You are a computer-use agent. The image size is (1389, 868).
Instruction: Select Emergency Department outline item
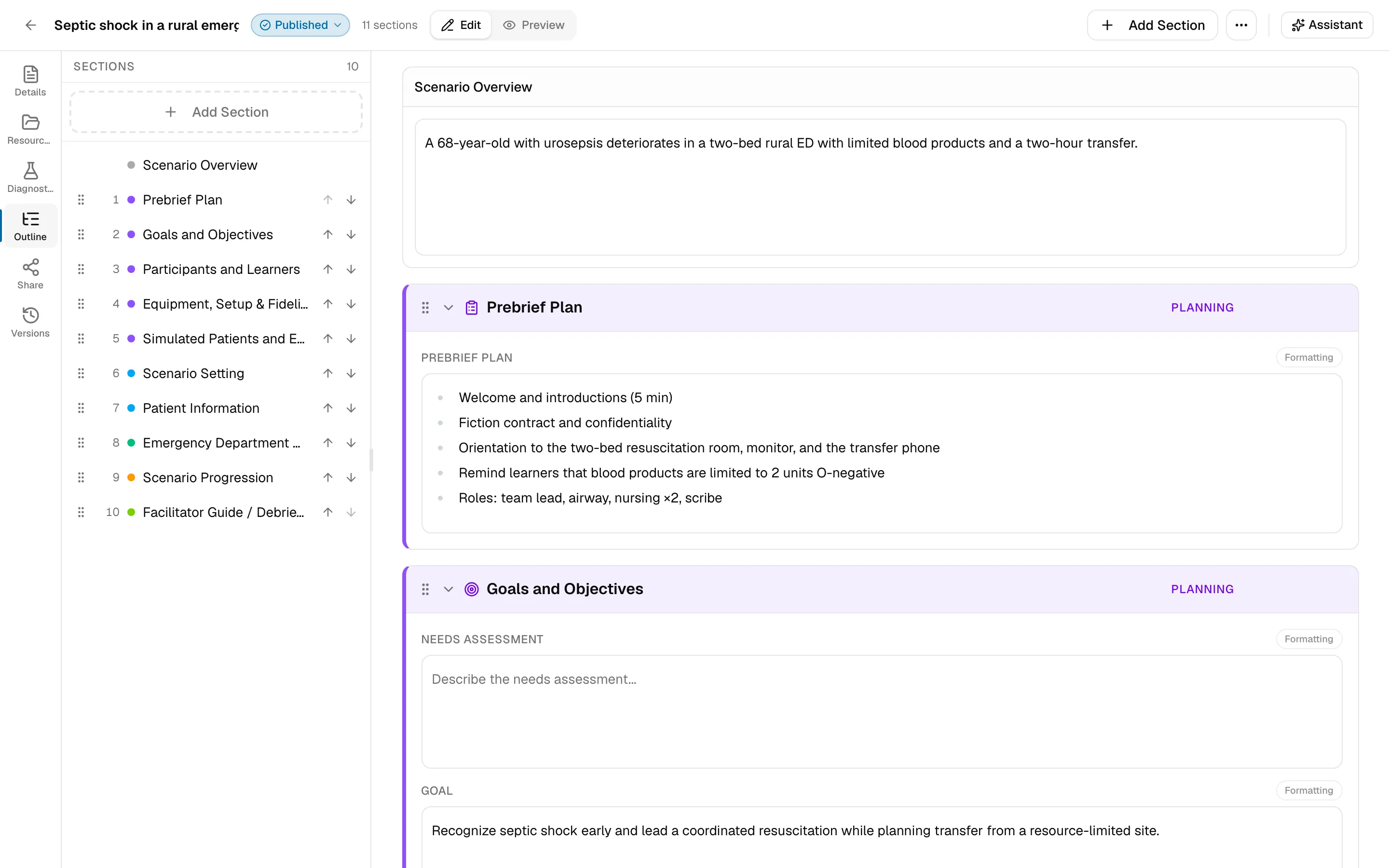221,443
